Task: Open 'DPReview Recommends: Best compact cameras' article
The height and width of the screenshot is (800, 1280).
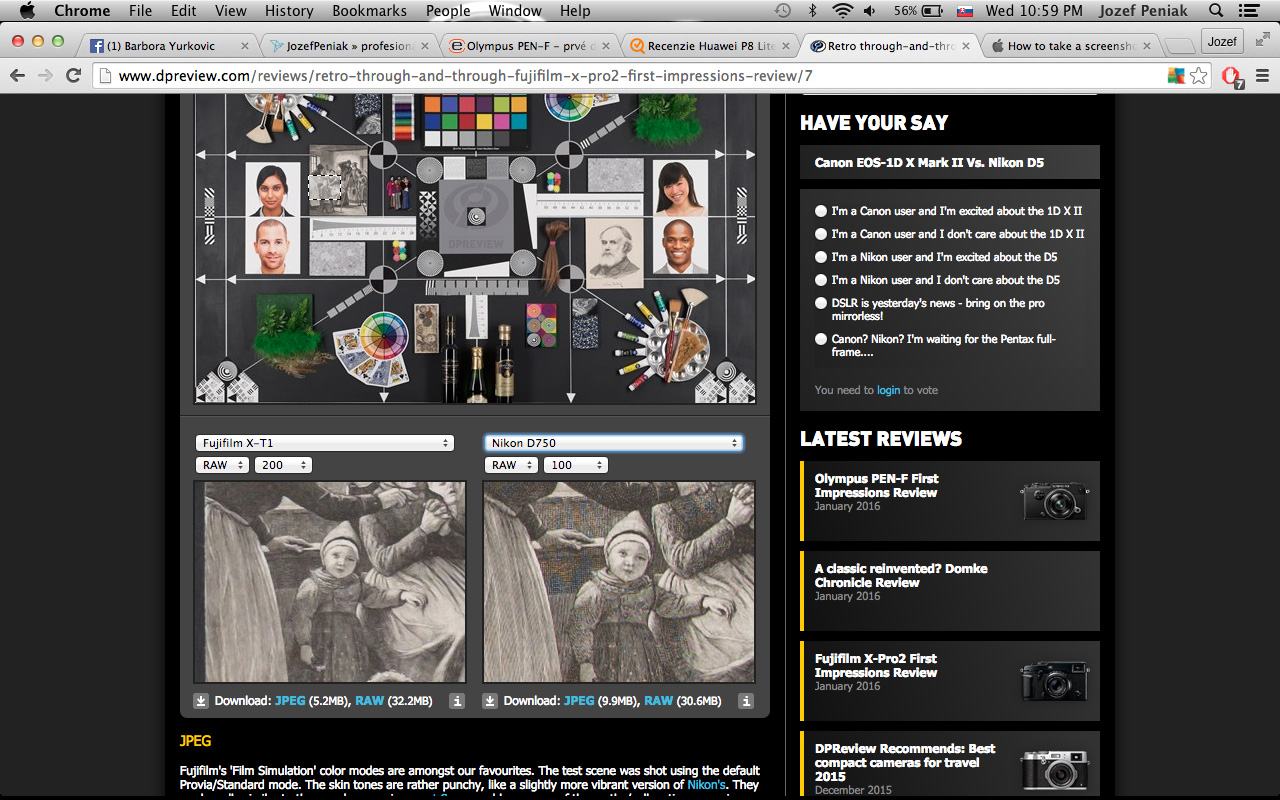Action: (x=905, y=762)
